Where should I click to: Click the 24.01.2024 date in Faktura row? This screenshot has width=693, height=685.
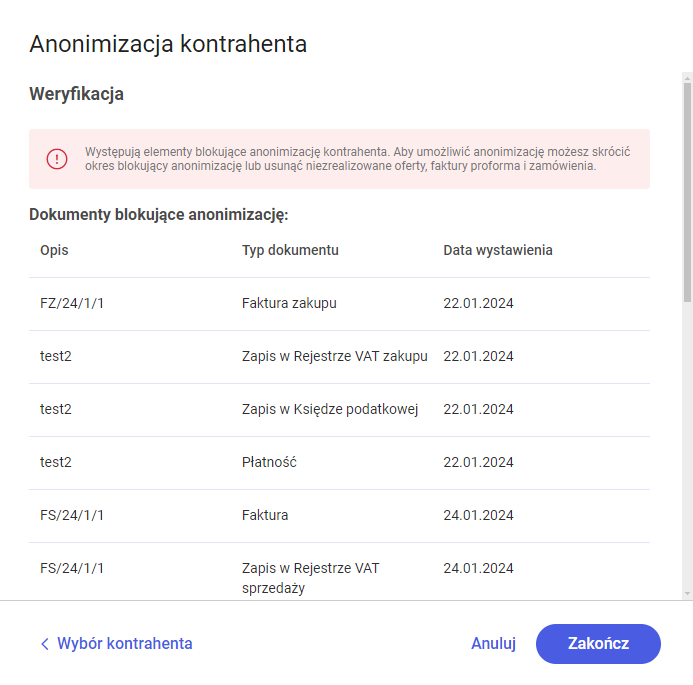(478, 516)
